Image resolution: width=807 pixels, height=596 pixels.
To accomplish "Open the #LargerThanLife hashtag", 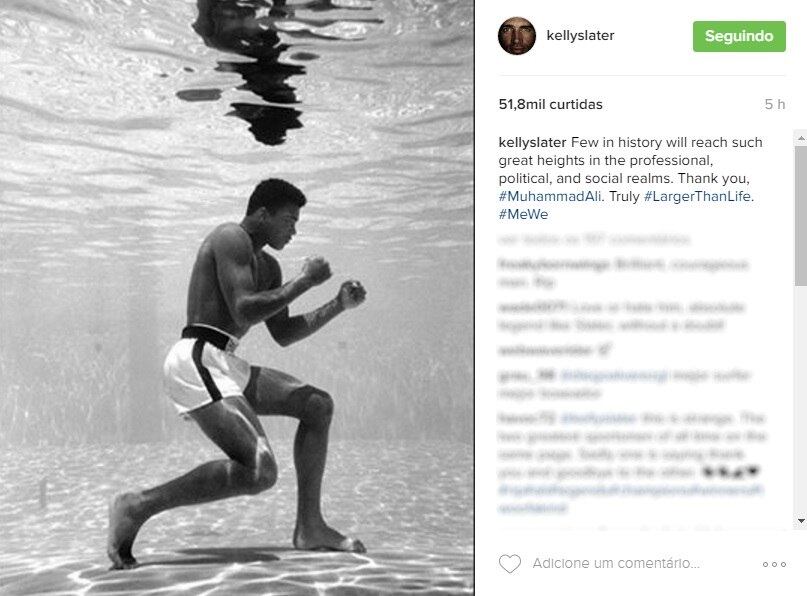I will pyautogui.click(x=697, y=197).
